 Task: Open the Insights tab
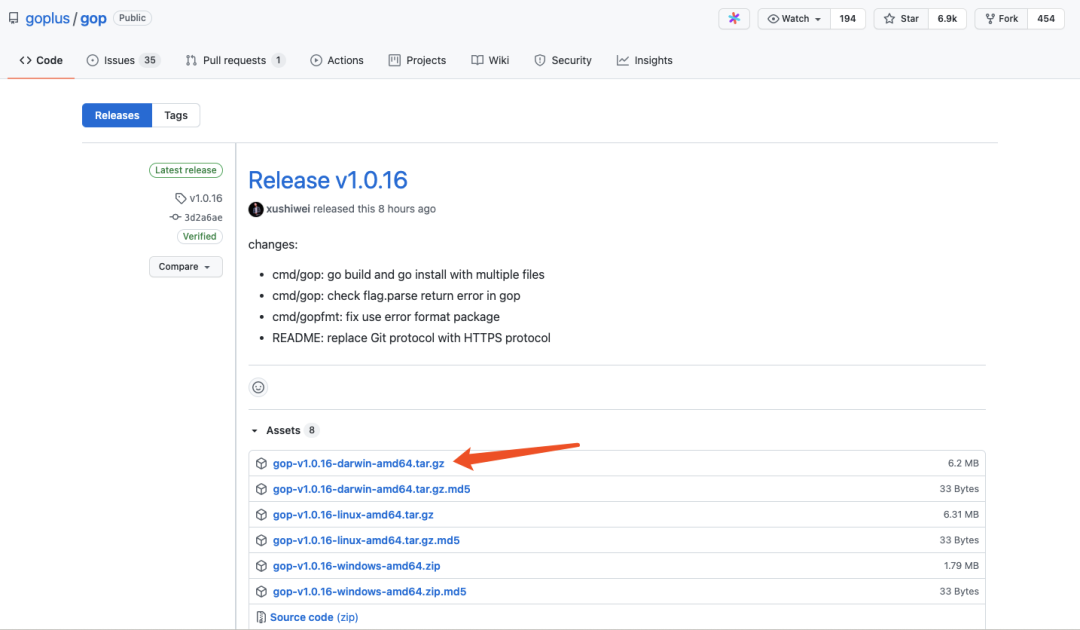645,61
